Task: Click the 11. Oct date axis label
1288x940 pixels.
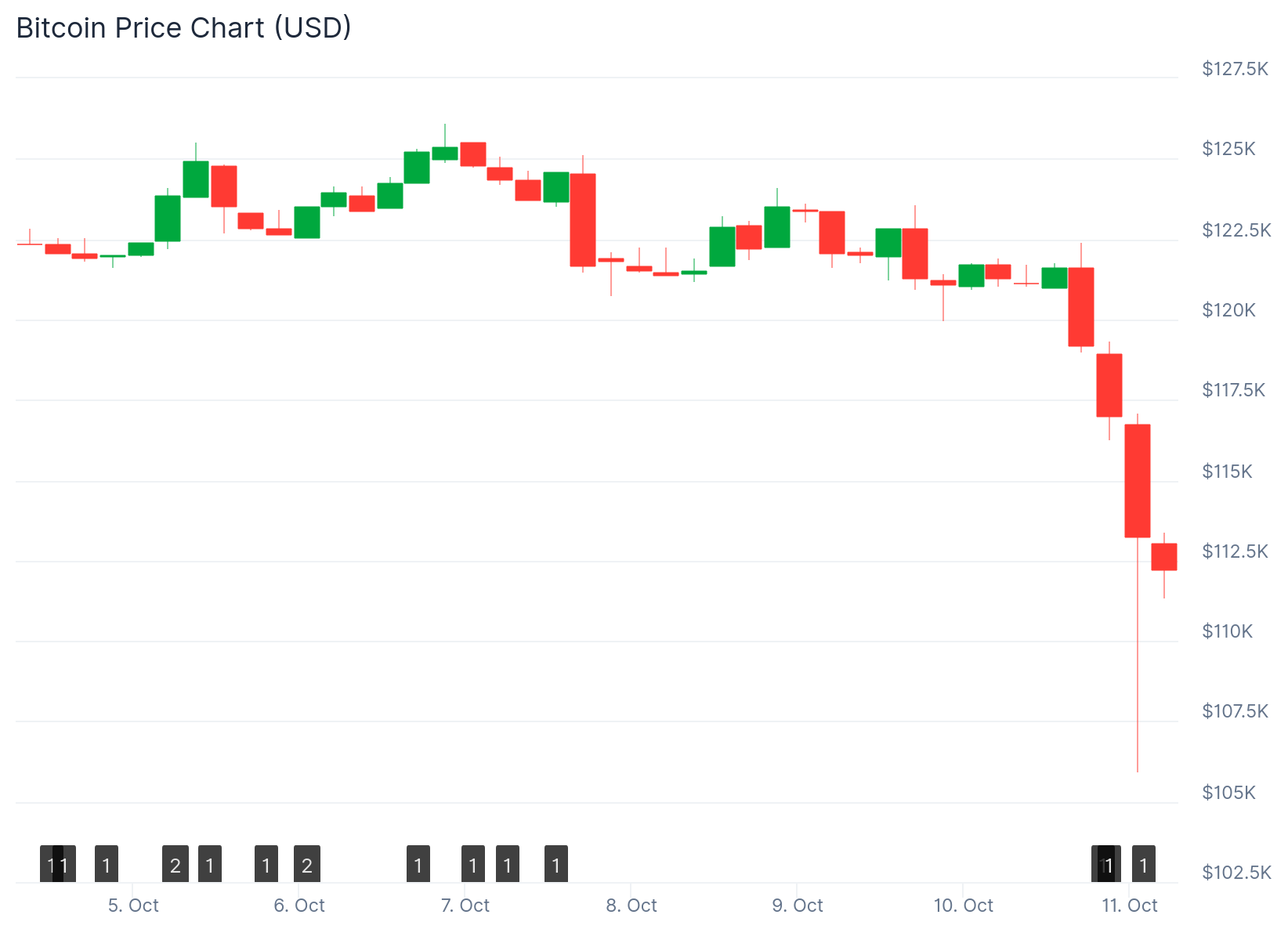Action: tap(1129, 906)
